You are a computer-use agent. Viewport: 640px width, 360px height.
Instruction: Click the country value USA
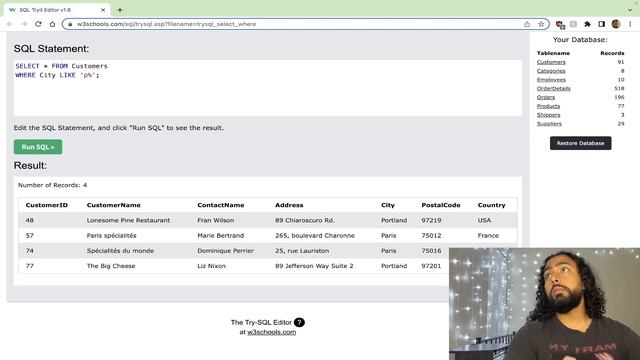coord(484,220)
